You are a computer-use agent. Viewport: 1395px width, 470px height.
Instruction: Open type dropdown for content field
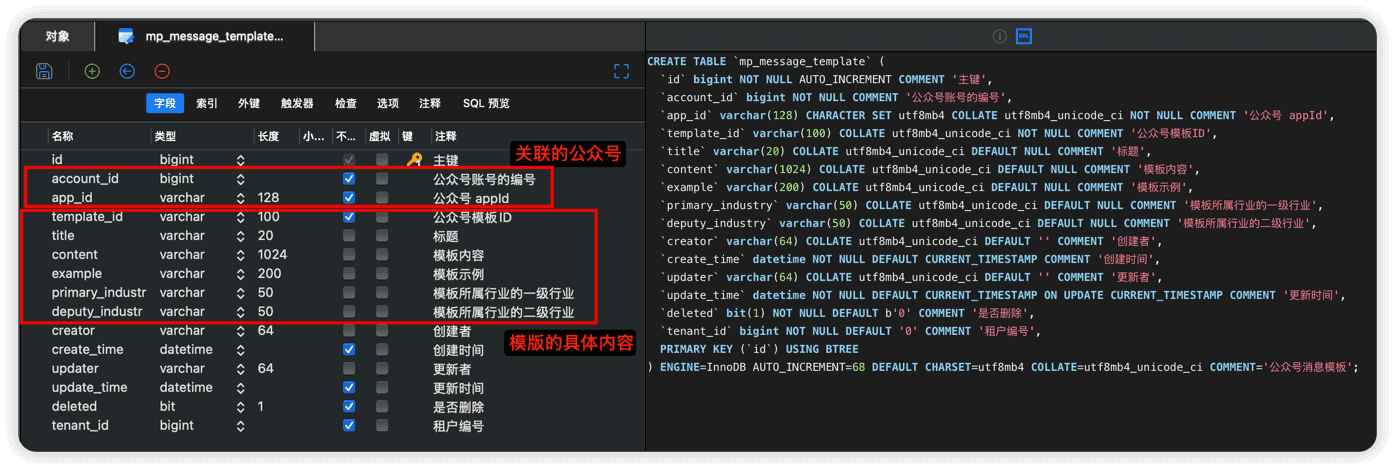[x=241, y=255]
